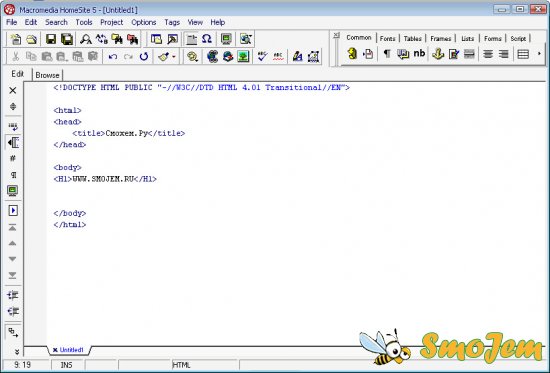Toggle hidden characters pilcrow in editor toolbar
550x373 pixels.
13,175
